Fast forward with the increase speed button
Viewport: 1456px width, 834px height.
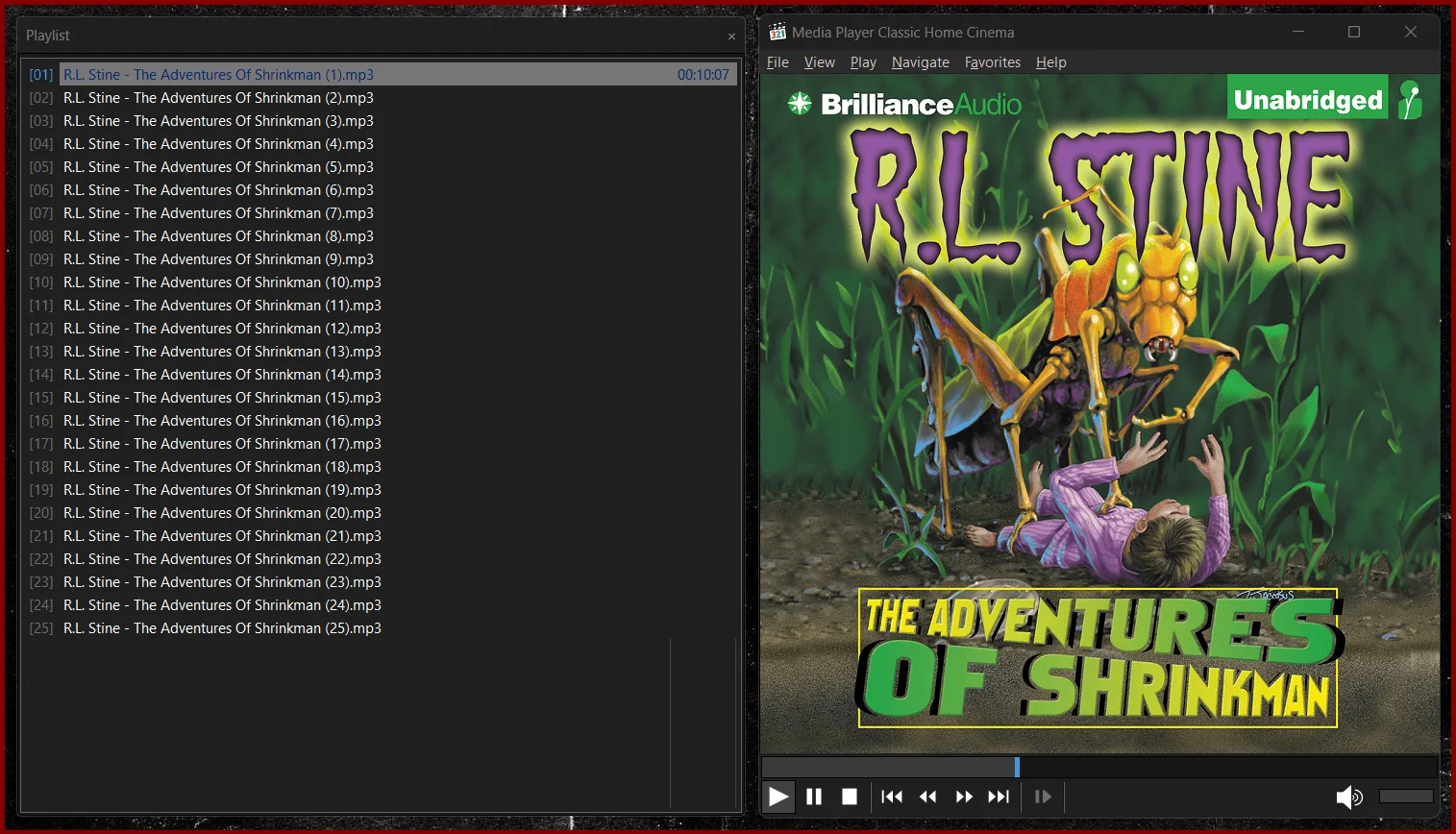[964, 797]
